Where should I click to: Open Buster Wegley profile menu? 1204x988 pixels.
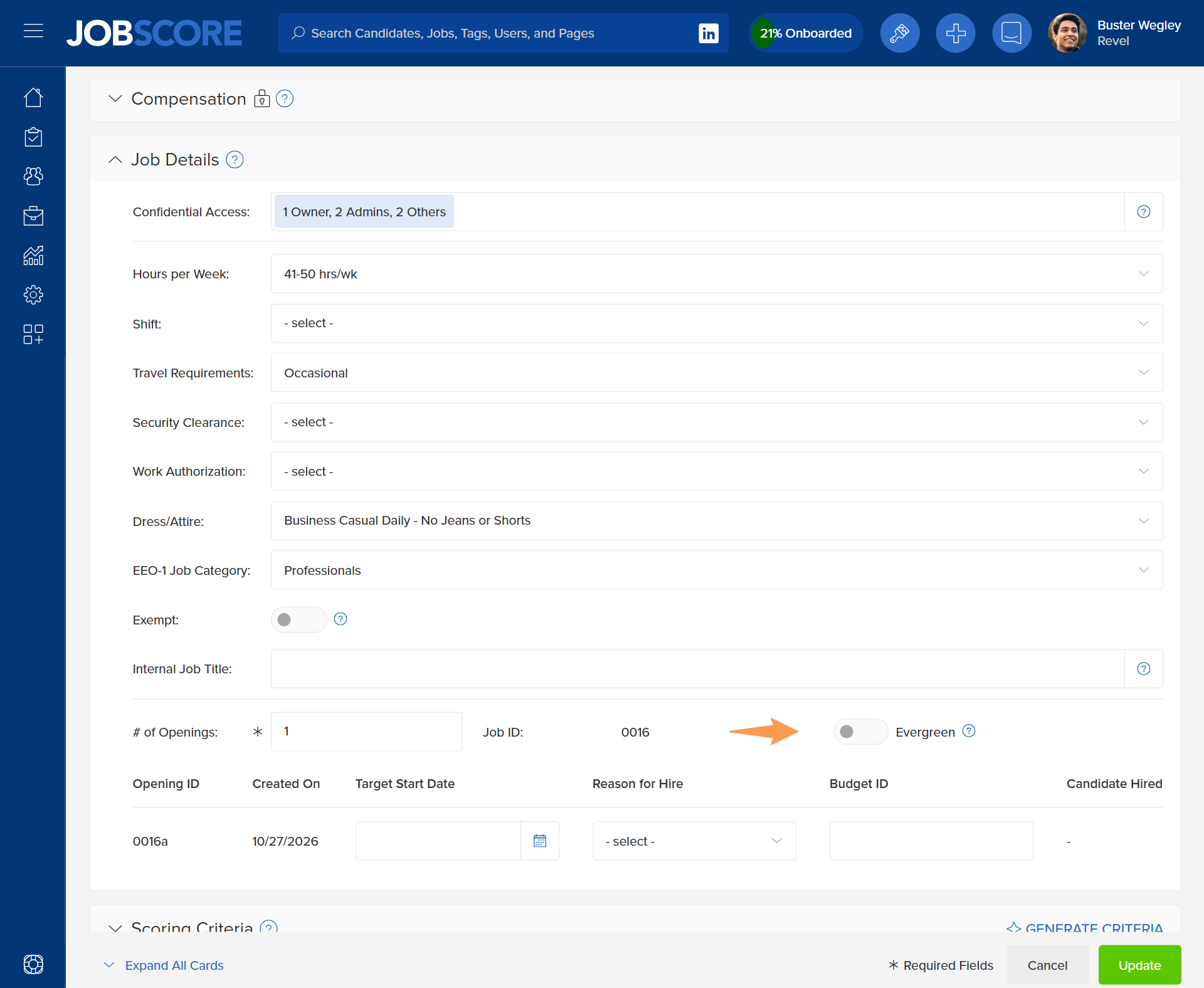click(1115, 33)
